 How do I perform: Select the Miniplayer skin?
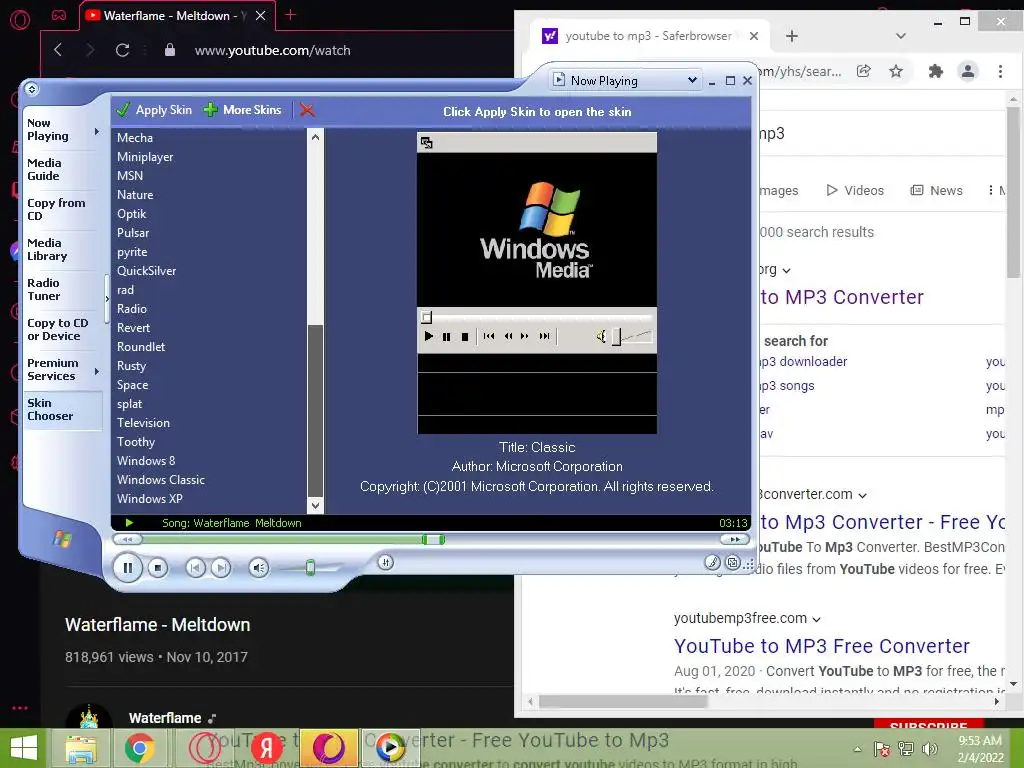point(145,157)
